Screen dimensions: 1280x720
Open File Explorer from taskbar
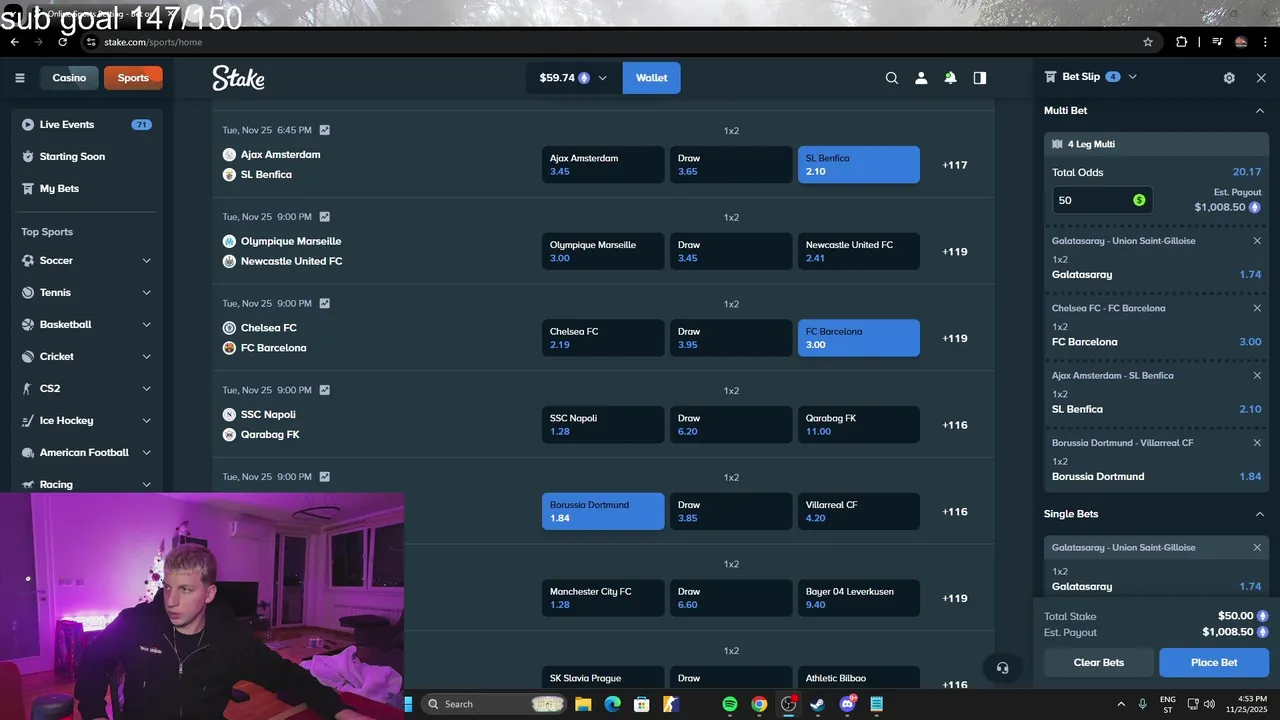pos(583,704)
